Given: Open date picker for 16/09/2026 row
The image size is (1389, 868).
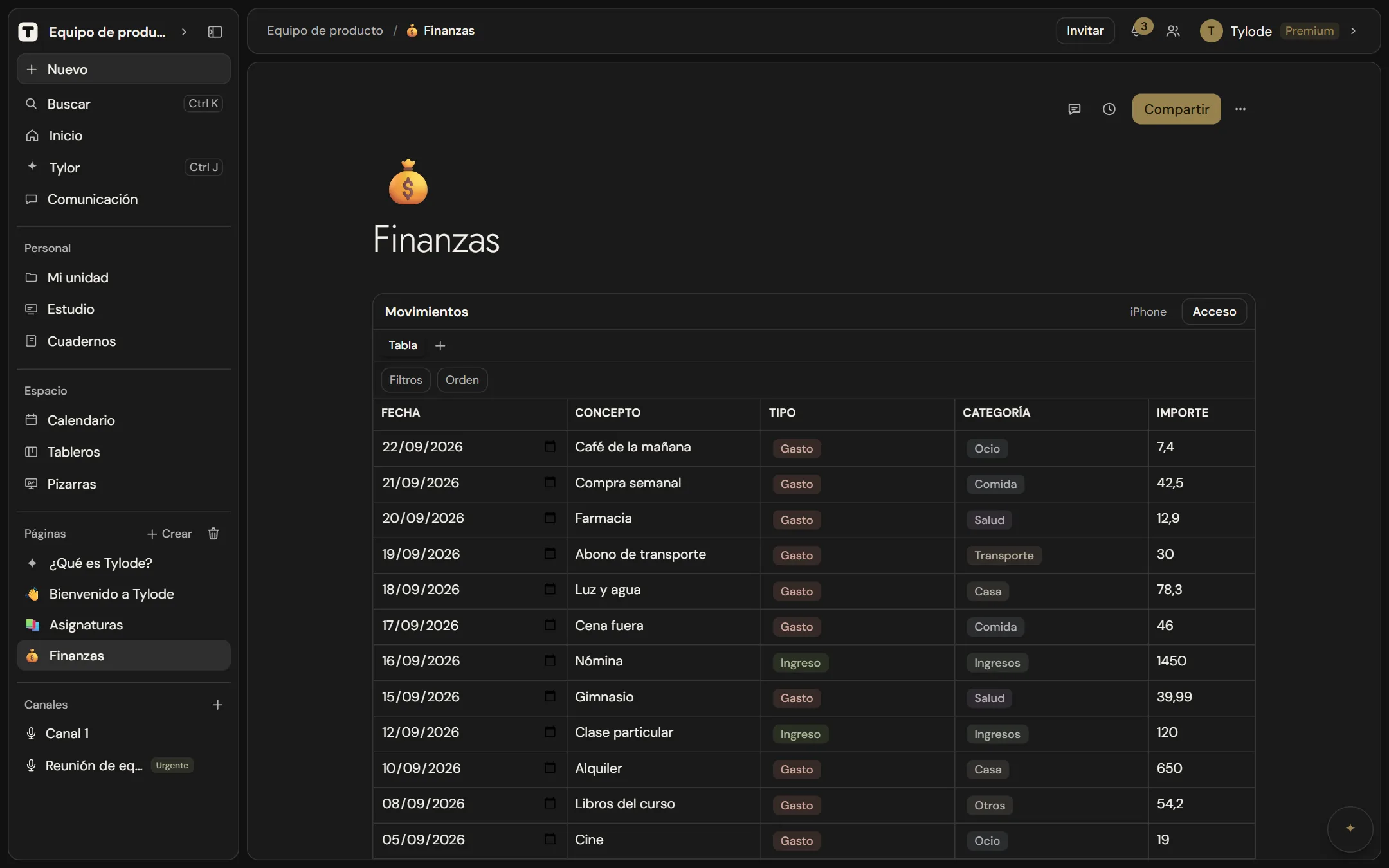Looking at the screenshot, I should [x=550, y=660].
